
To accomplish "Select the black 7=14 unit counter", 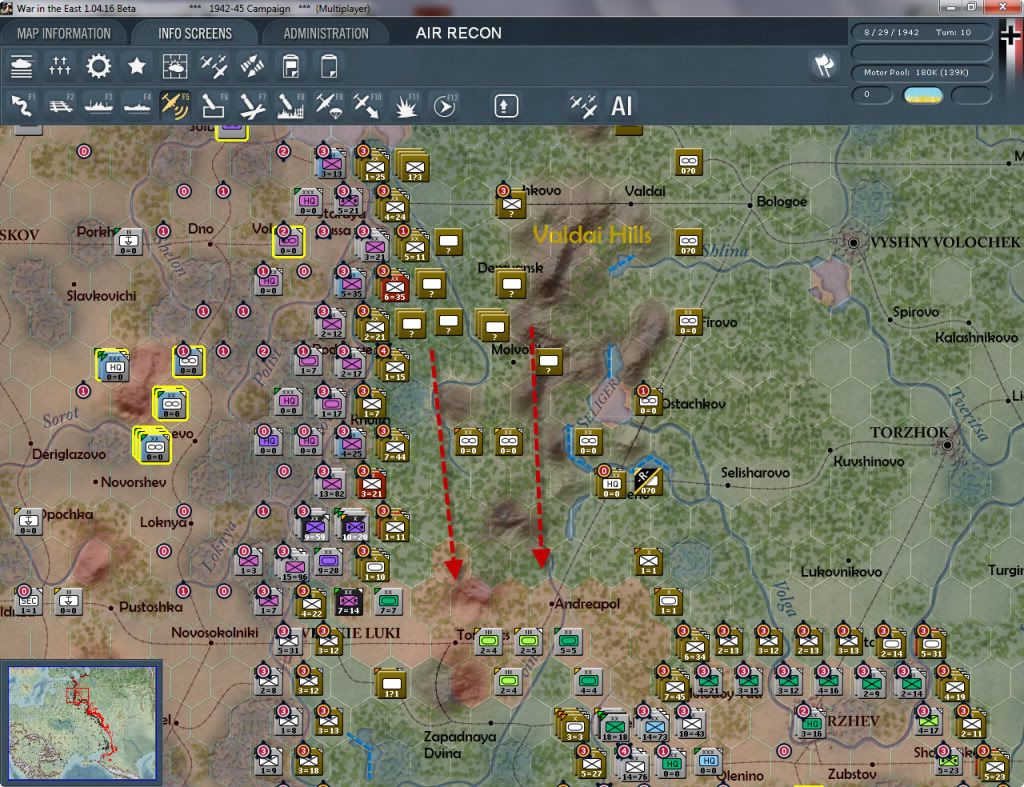I will coord(348,602).
